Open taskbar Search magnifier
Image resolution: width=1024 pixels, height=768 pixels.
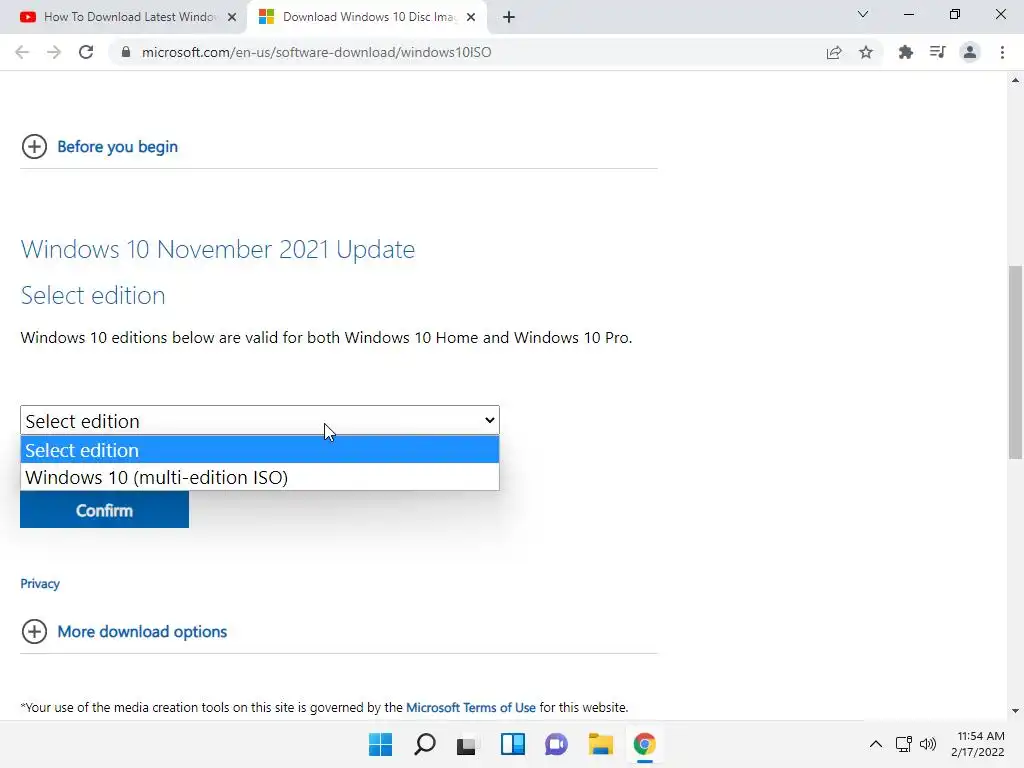[x=424, y=744]
